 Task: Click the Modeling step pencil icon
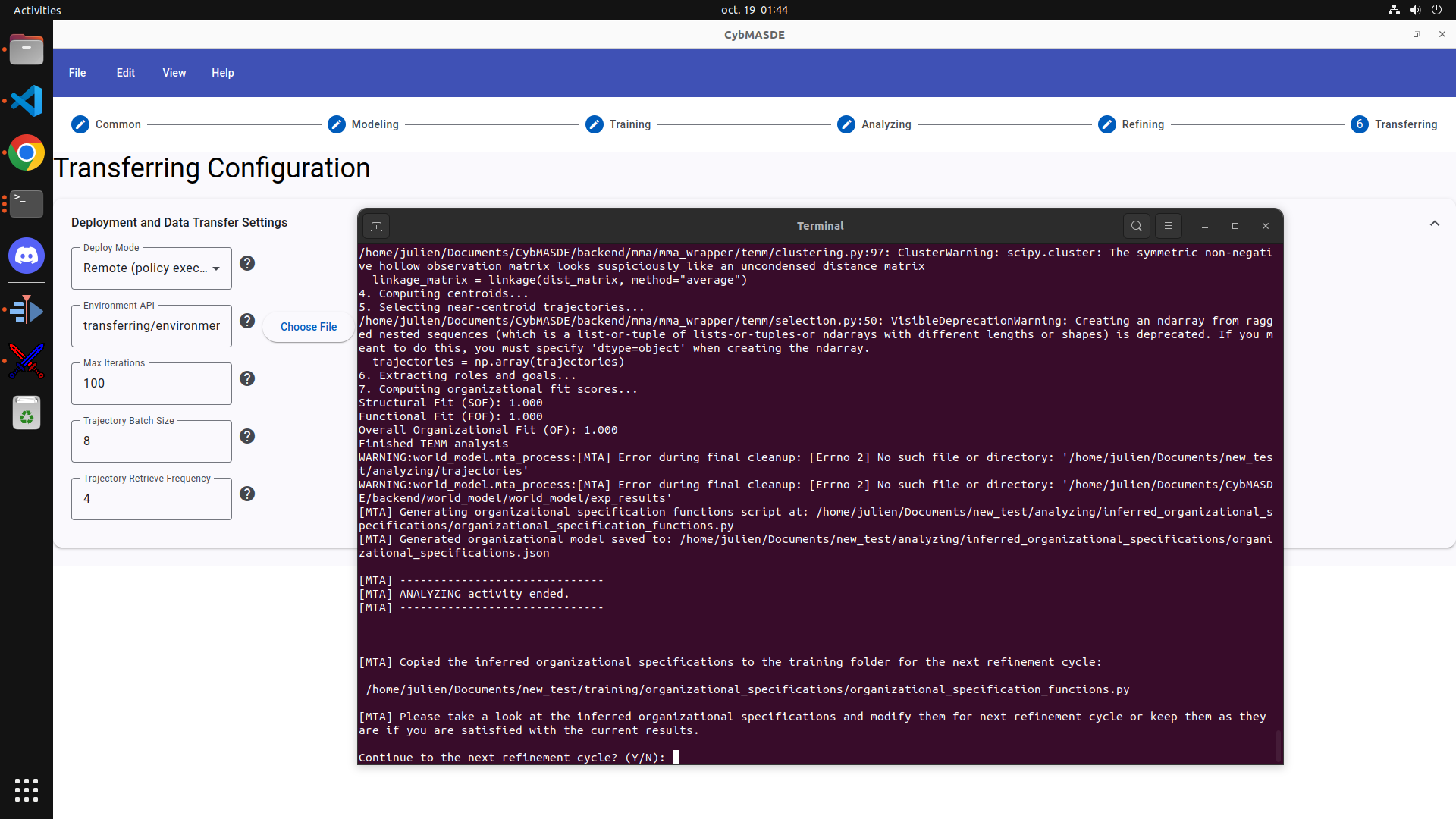click(x=337, y=124)
